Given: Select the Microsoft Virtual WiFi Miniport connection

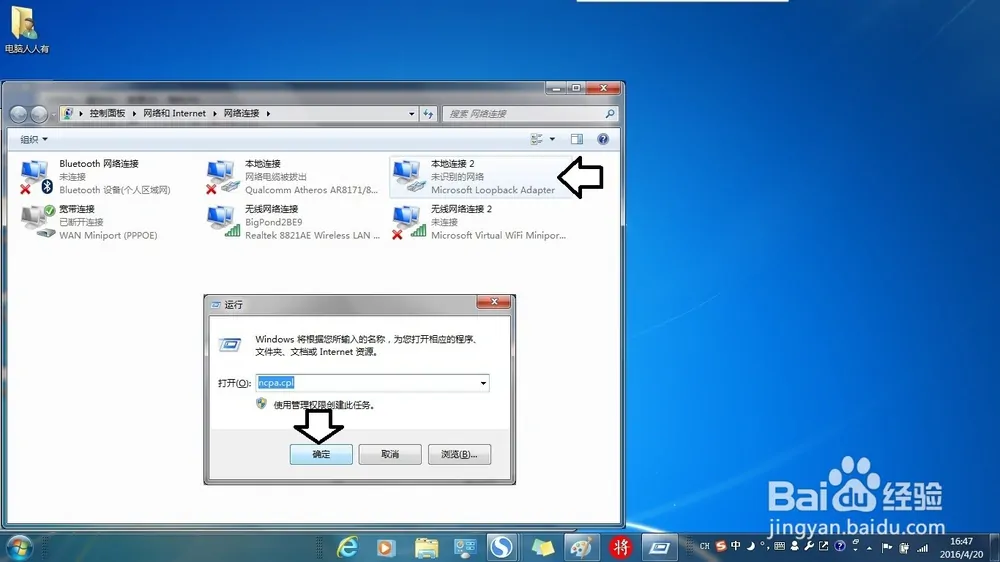Looking at the screenshot, I should point(408,221).
